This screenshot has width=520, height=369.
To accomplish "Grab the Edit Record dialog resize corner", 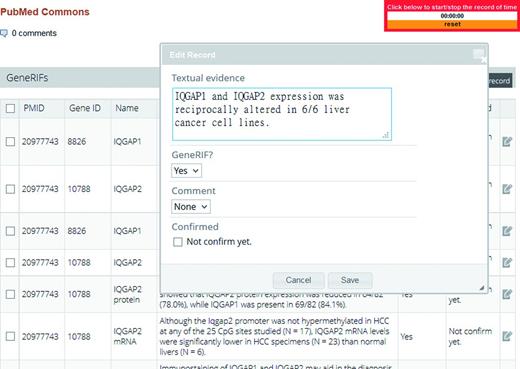I will coord(482,288).
